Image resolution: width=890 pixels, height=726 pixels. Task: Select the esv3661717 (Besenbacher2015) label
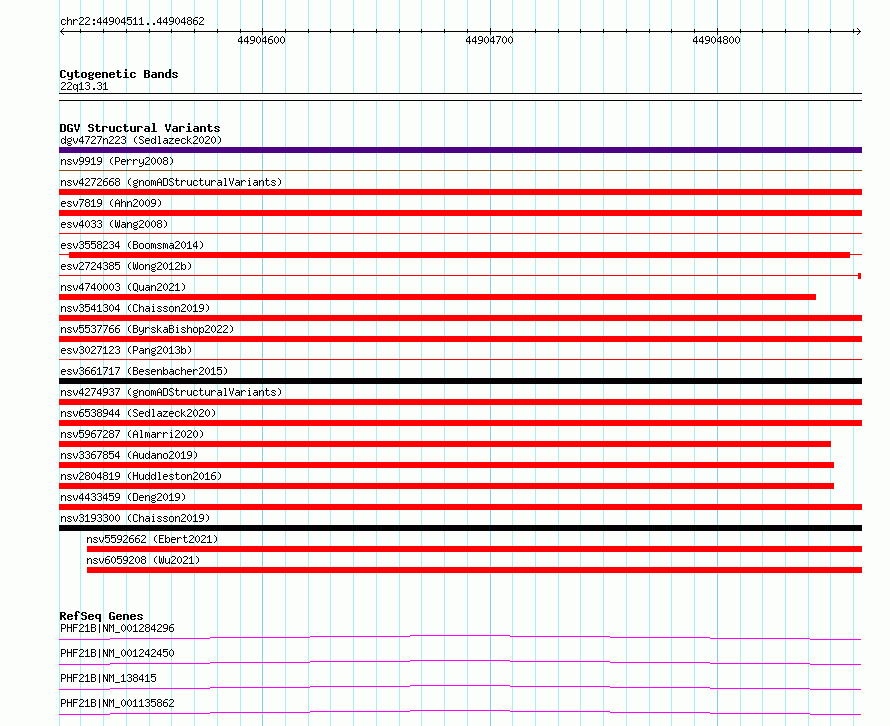coord(144,371)
